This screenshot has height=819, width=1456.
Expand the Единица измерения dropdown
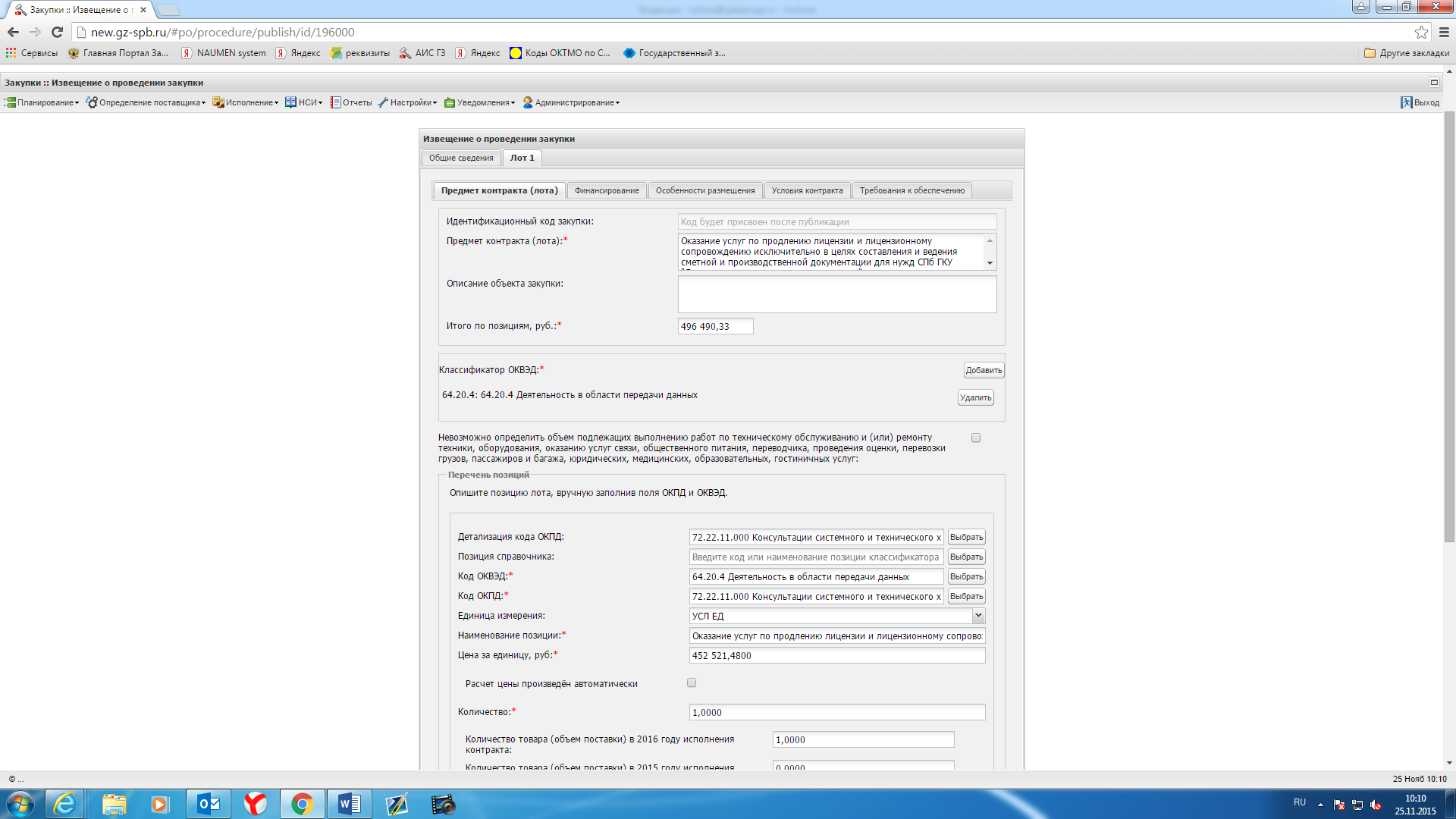(x=977, y=616)
